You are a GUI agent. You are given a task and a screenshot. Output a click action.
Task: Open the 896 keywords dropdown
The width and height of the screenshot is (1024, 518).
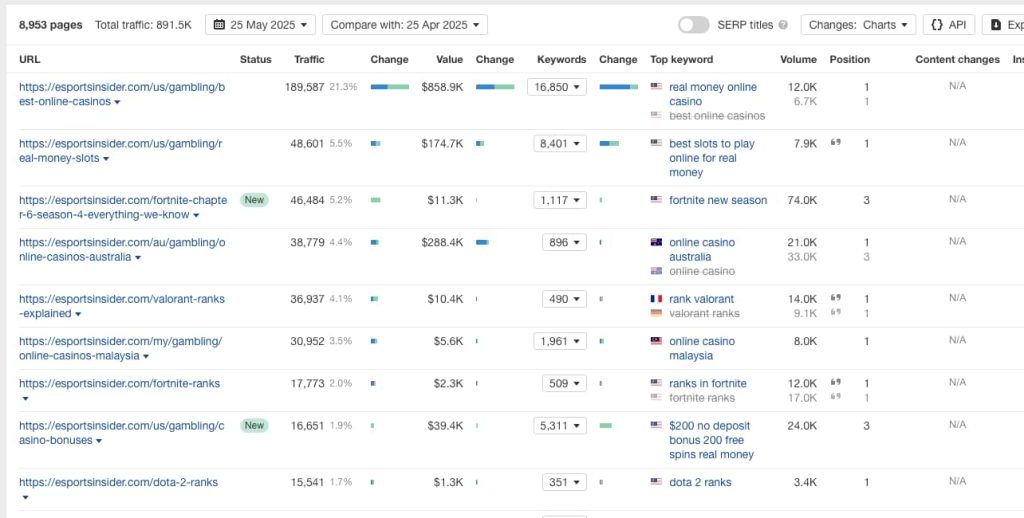(564, 242)
